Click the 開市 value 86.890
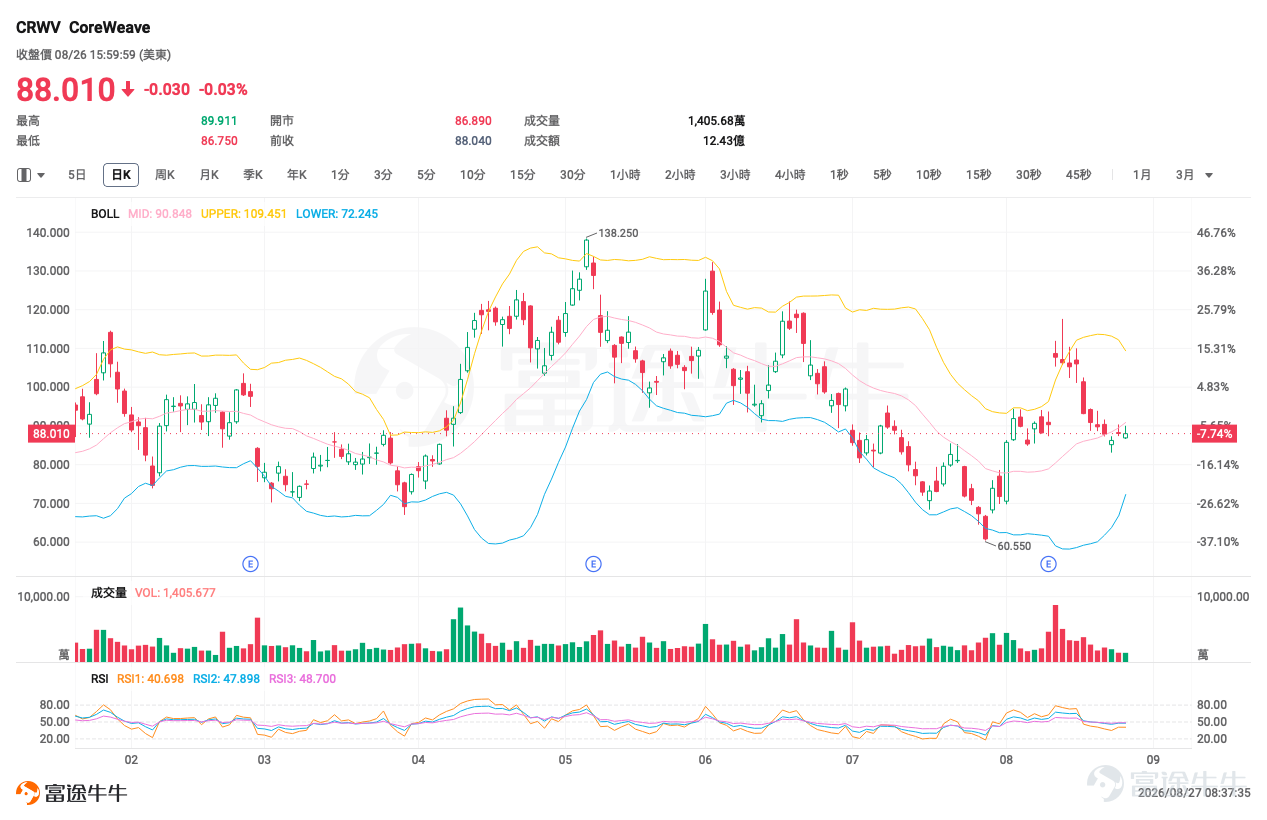 pos(473,121)
